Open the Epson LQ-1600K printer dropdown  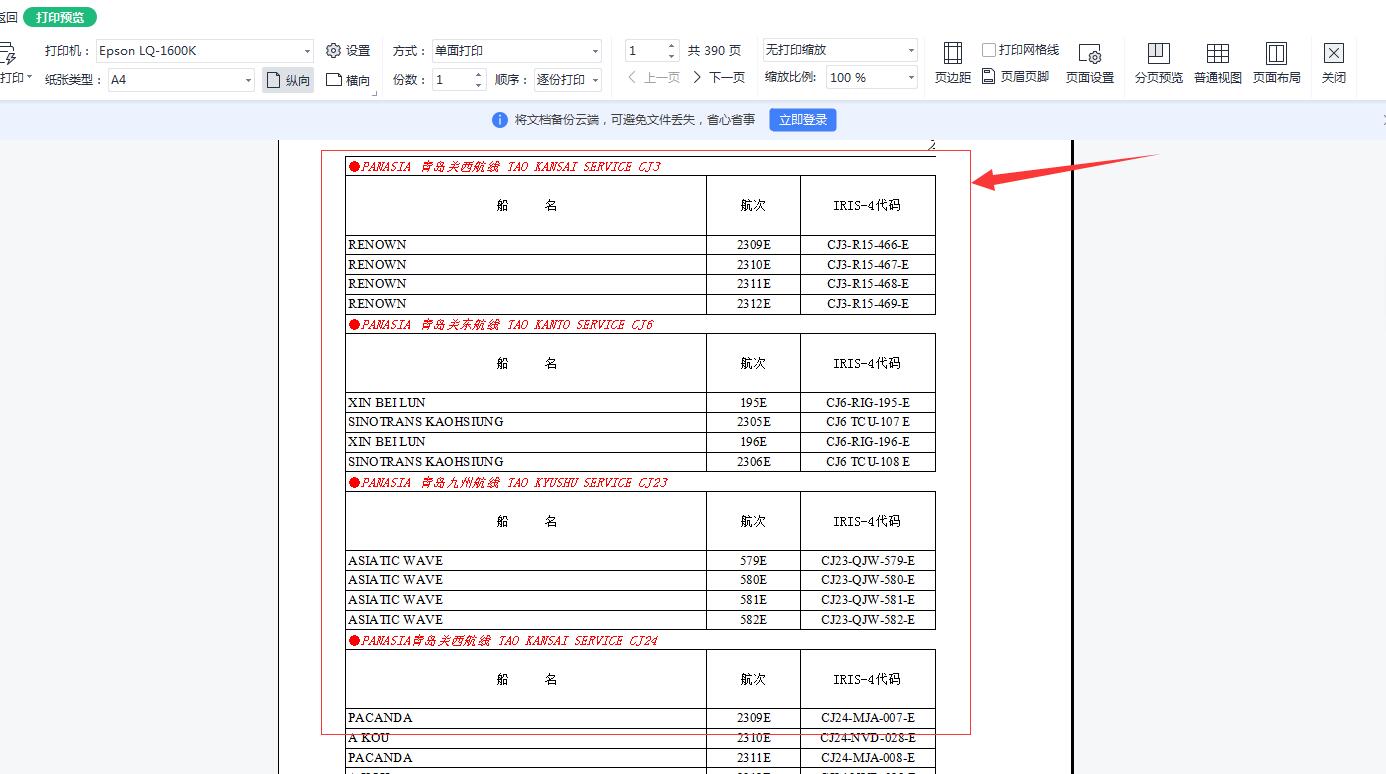(x=306, y=50)
